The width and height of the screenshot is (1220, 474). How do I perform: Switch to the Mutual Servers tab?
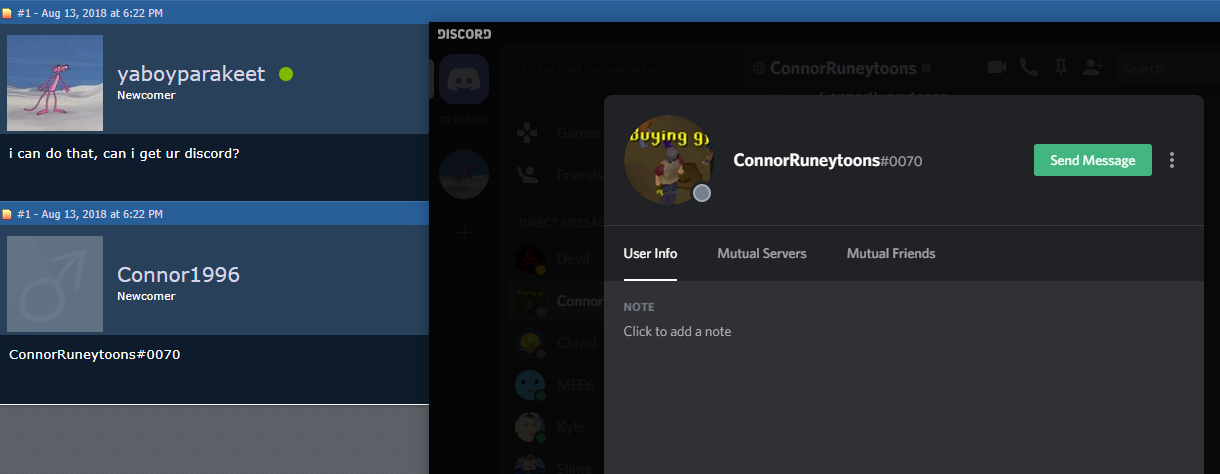762,253
